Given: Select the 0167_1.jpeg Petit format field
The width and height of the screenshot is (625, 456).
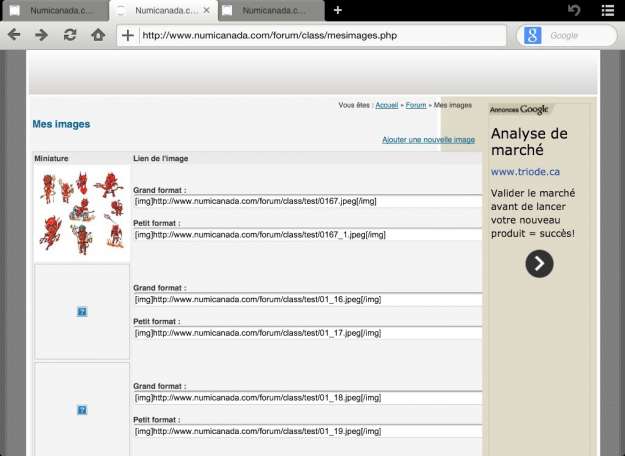Looking at the screenshot, I should 308,235.
